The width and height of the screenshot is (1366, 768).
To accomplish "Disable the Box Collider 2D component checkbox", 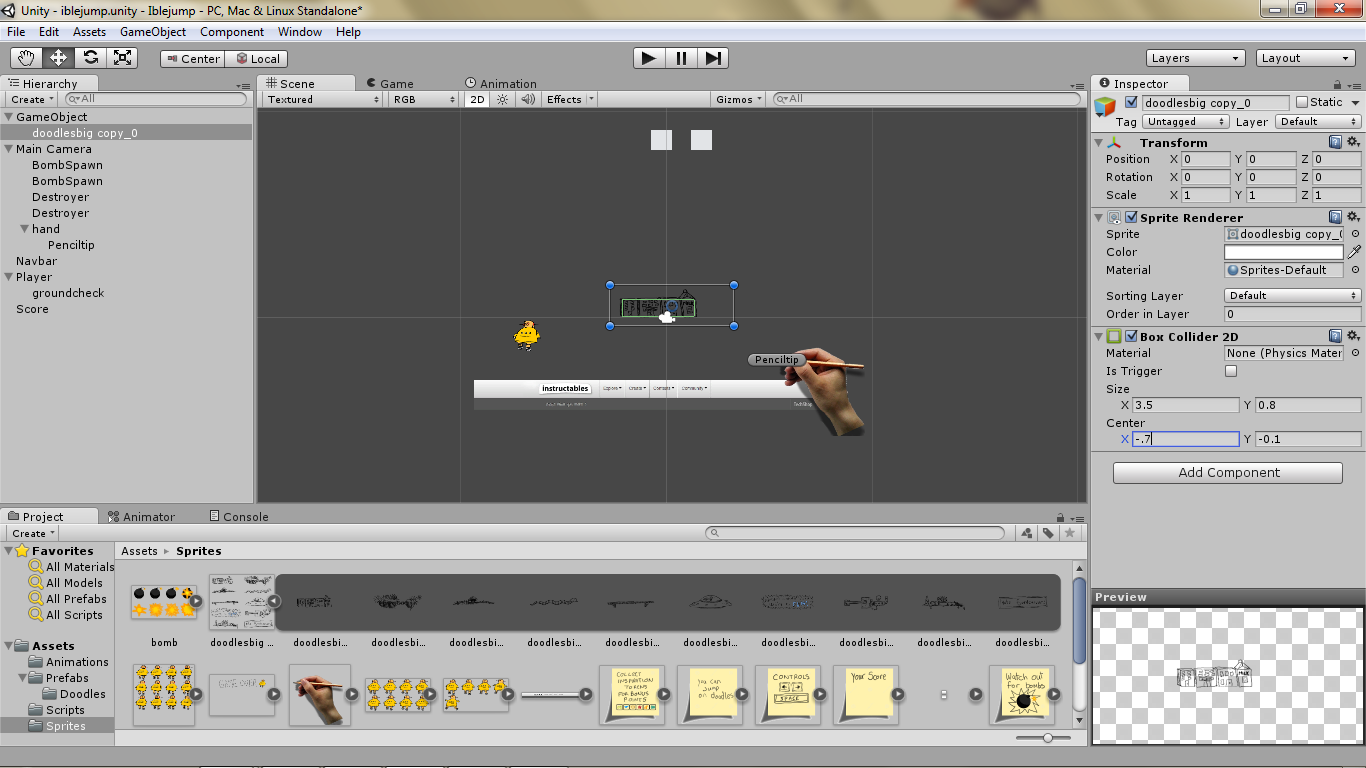I will [1131, 336].
